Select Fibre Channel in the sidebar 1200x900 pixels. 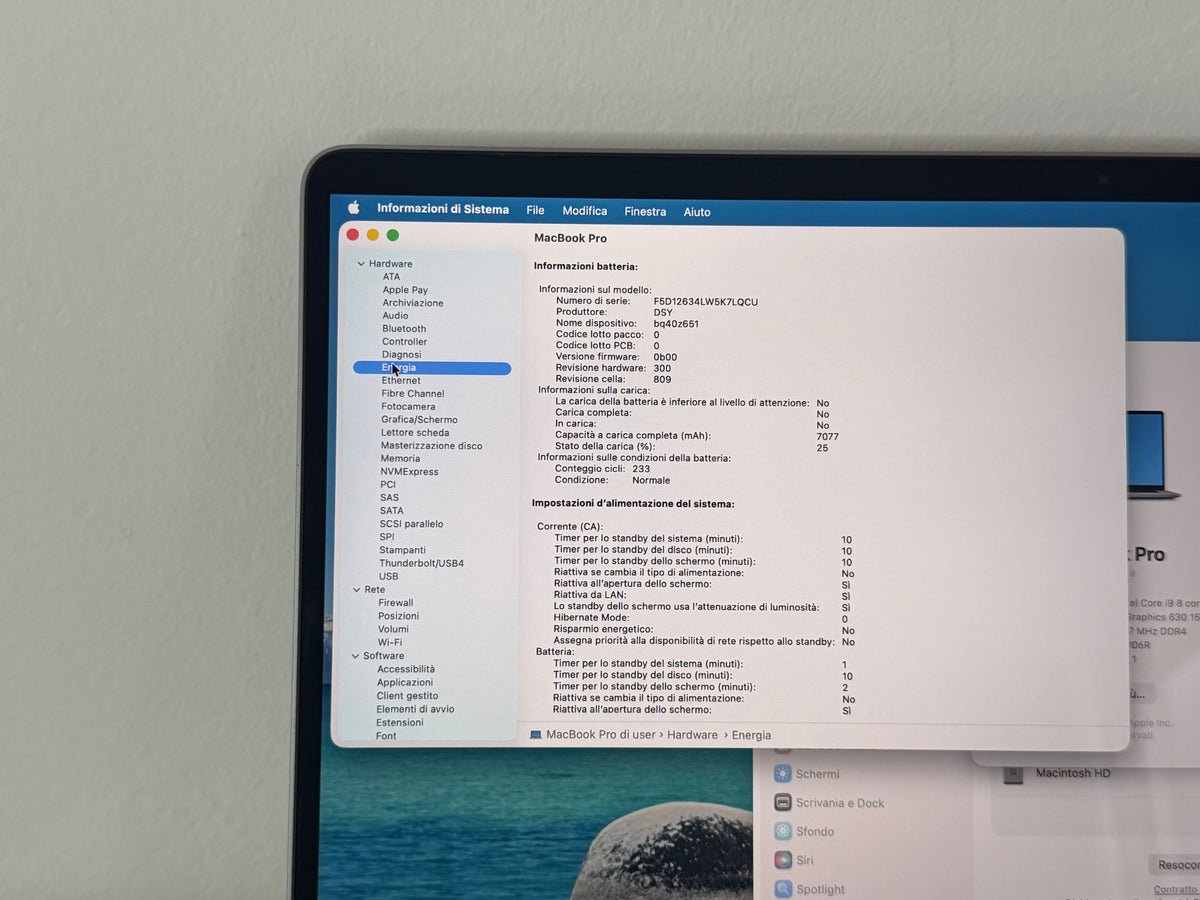click(413, 394)
